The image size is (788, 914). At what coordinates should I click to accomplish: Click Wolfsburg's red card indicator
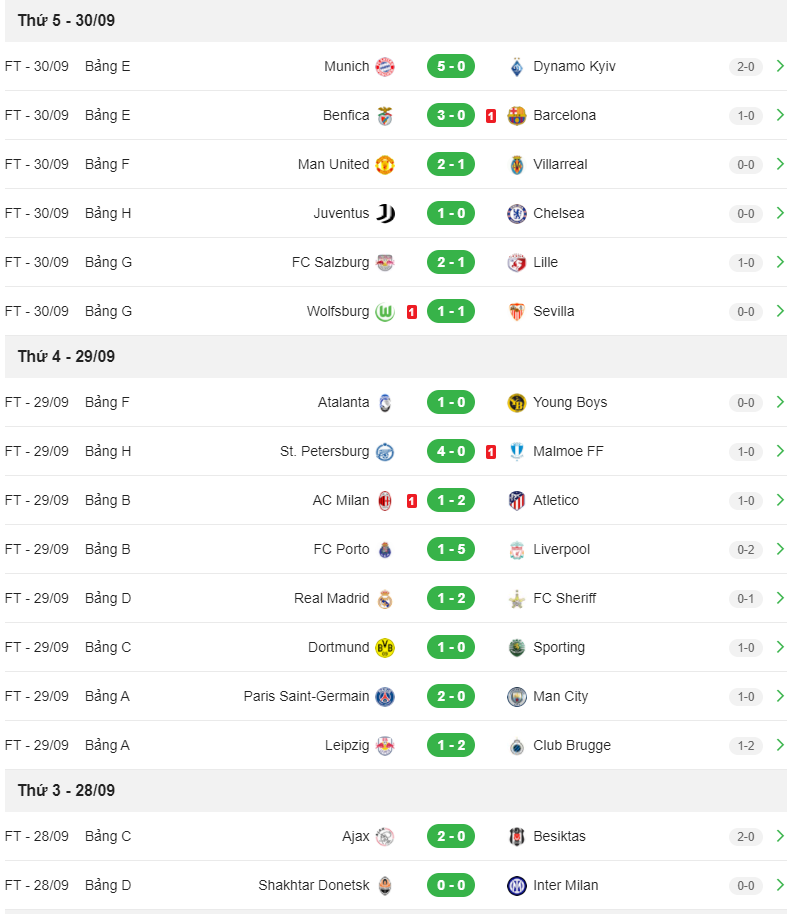411,312
